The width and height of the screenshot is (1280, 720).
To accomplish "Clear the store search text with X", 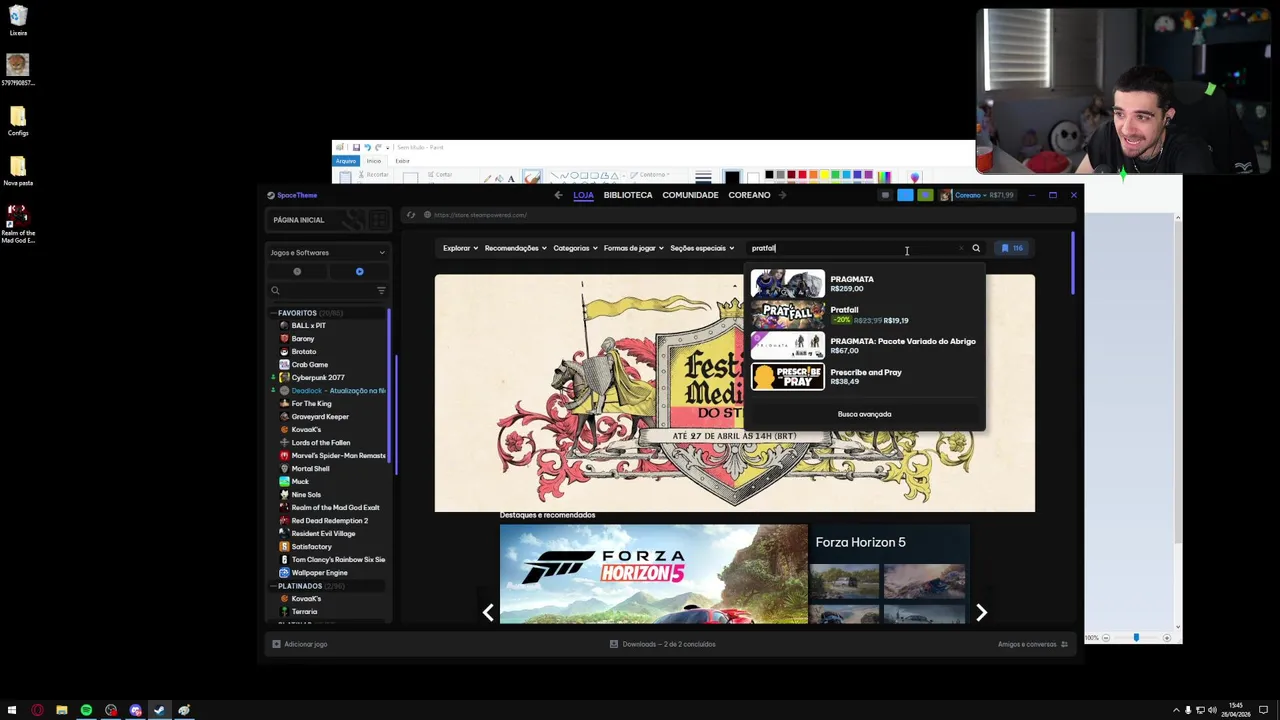I will point(961,248).
